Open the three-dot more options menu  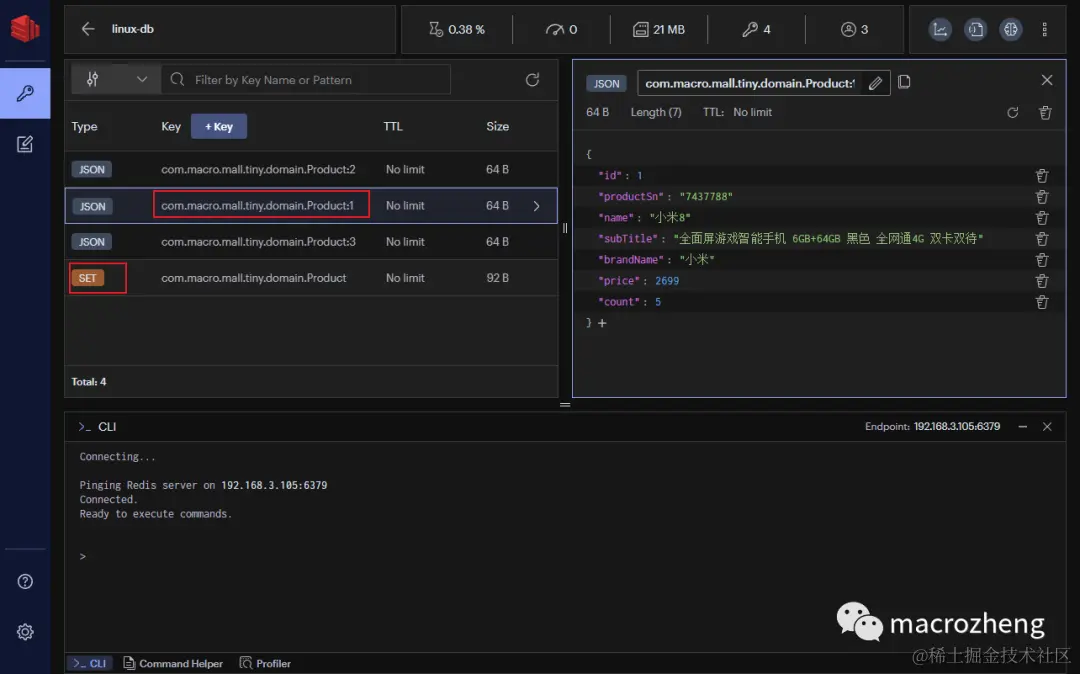1045,29
